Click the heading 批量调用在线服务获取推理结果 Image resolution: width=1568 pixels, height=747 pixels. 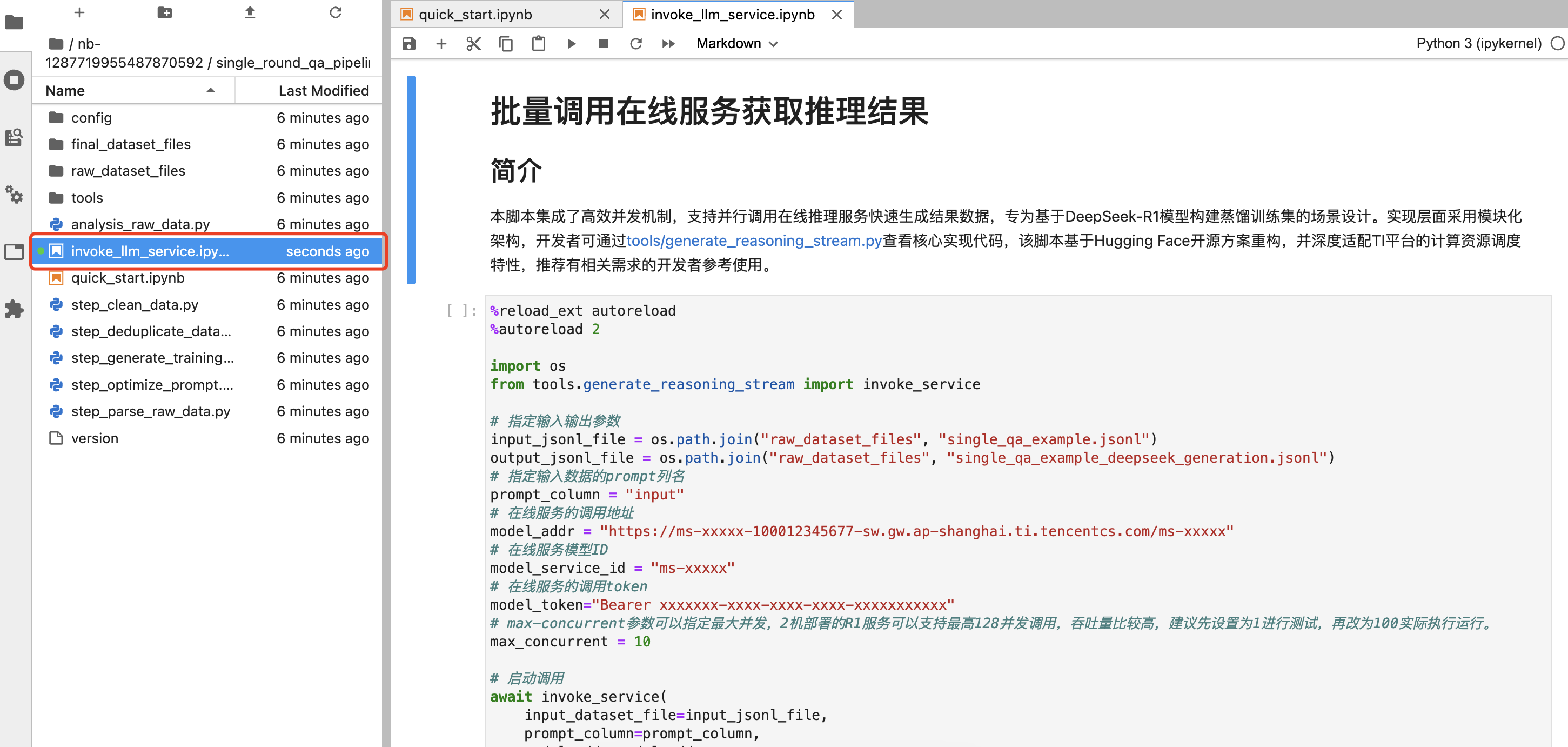tap(710, 112)
